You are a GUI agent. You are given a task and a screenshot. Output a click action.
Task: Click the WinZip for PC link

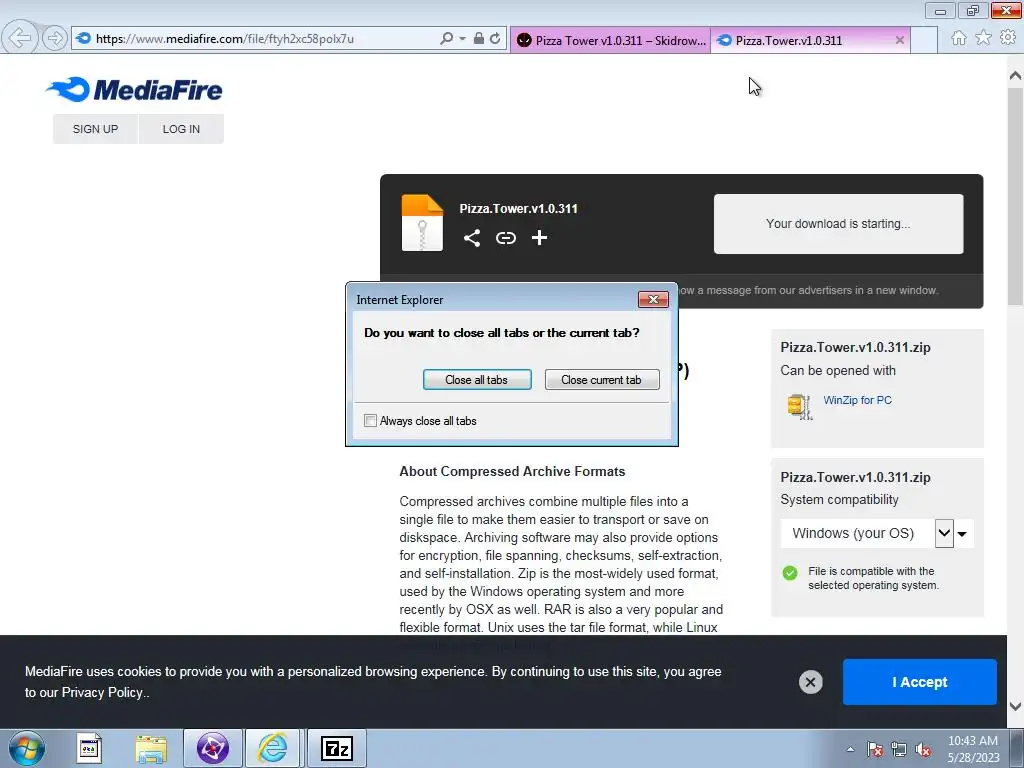click(x=857, y=400)
